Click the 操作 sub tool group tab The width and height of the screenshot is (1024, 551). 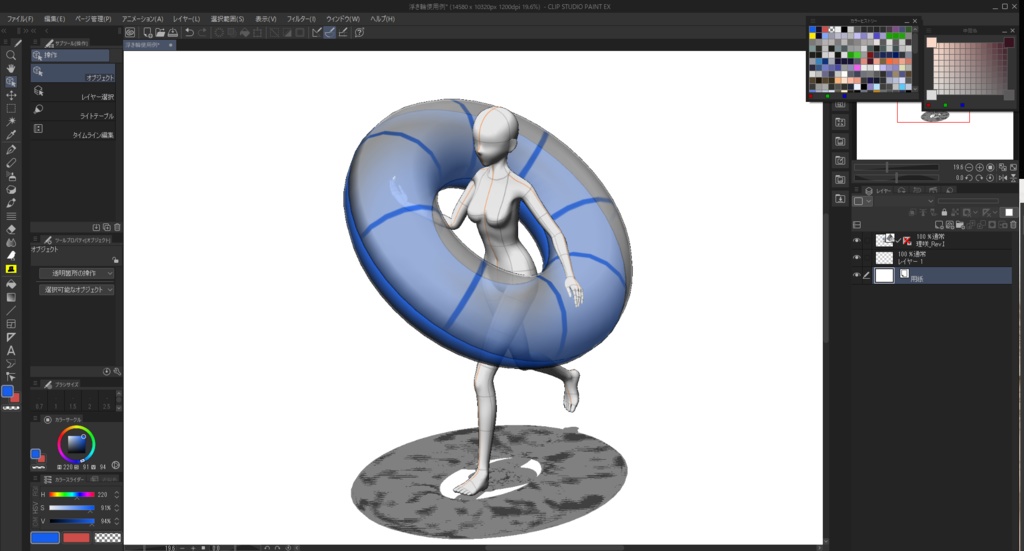pyautogui.click(x=70, y=55)
